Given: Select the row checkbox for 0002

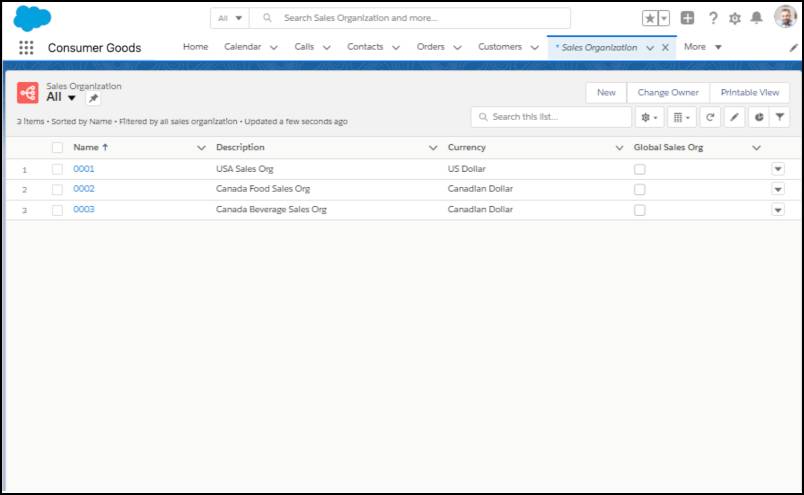Looking at the screenshot, I should point(57,189).
